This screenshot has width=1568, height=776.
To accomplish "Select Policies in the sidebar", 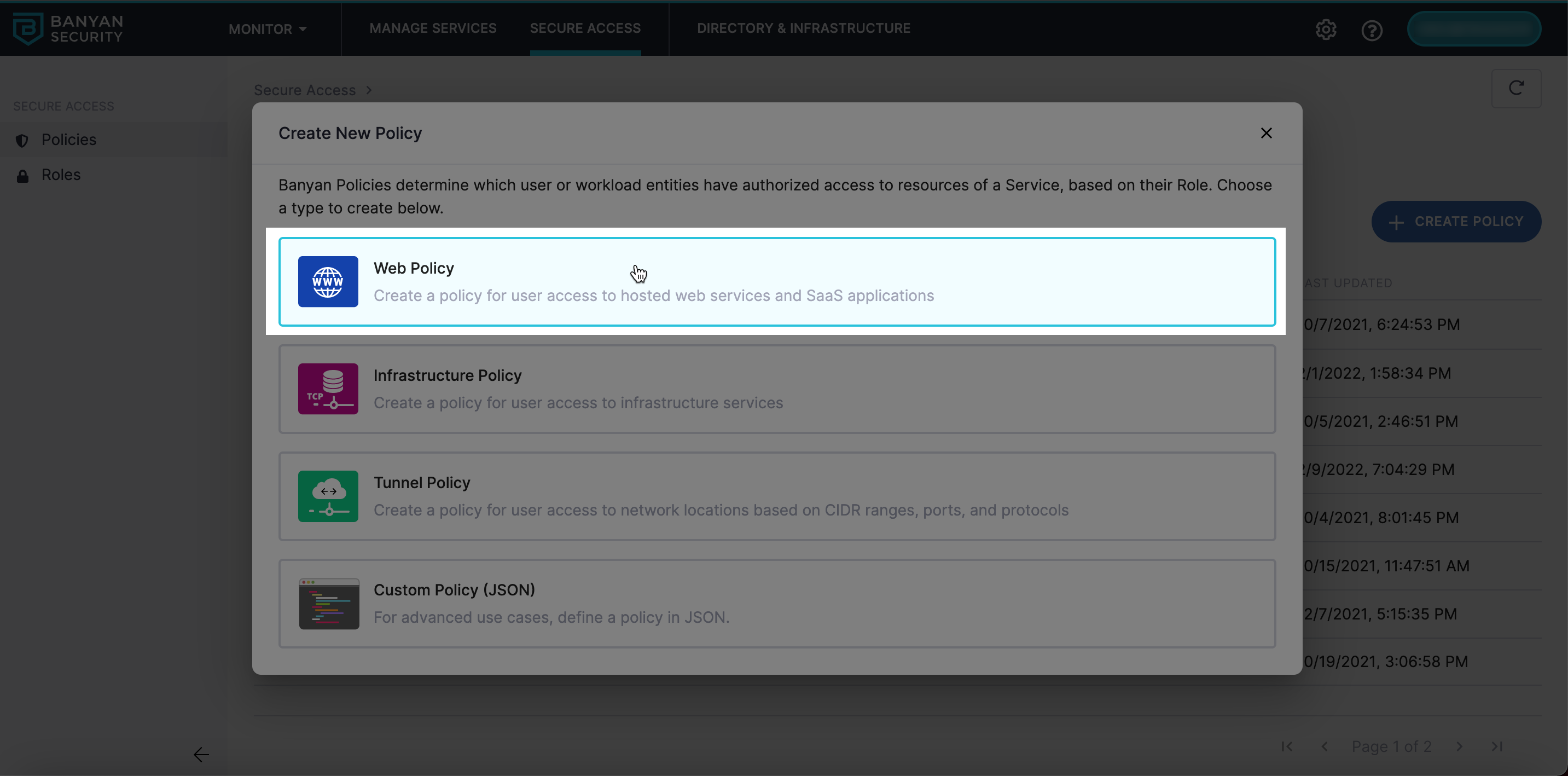I will click(69, 140).
